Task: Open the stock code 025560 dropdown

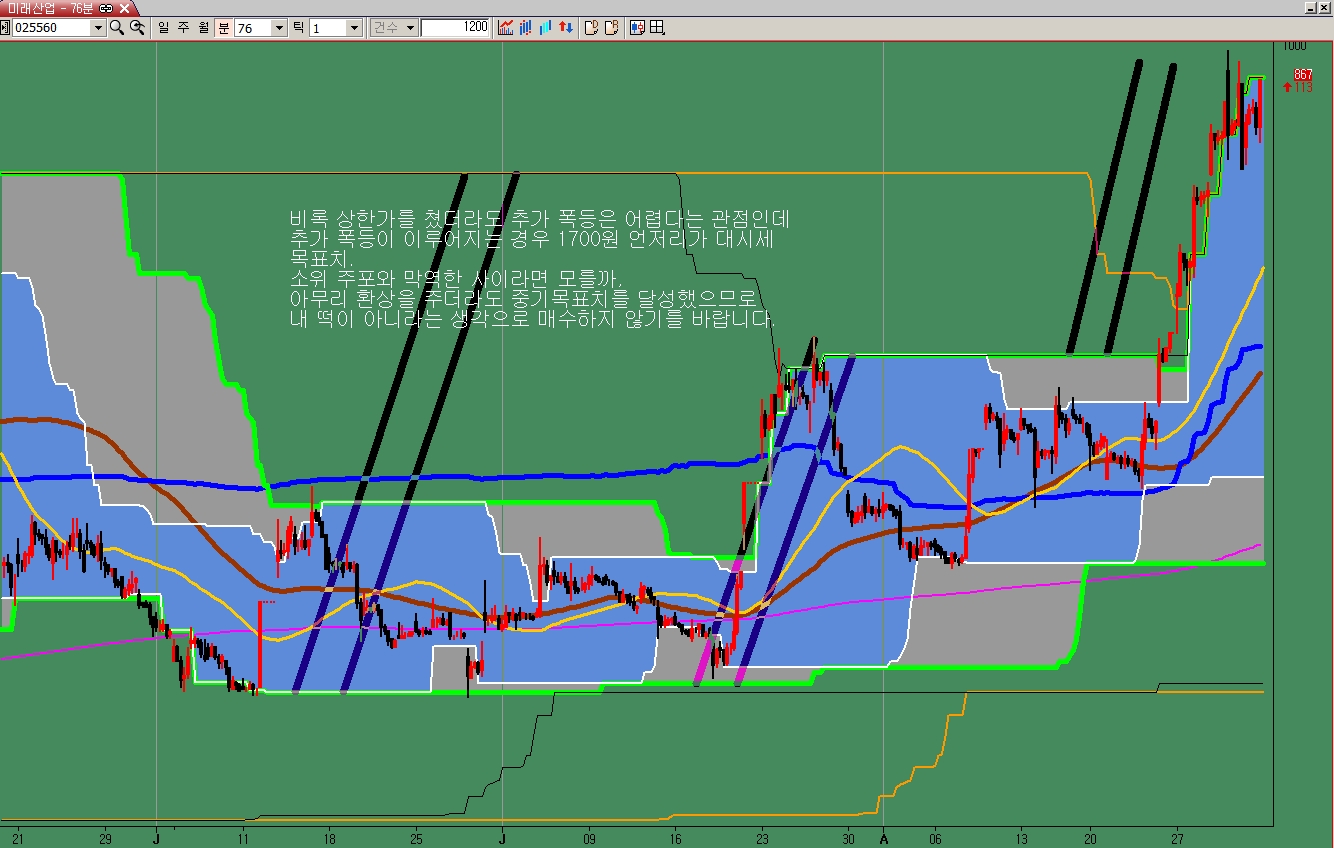Action: point(98,28)
